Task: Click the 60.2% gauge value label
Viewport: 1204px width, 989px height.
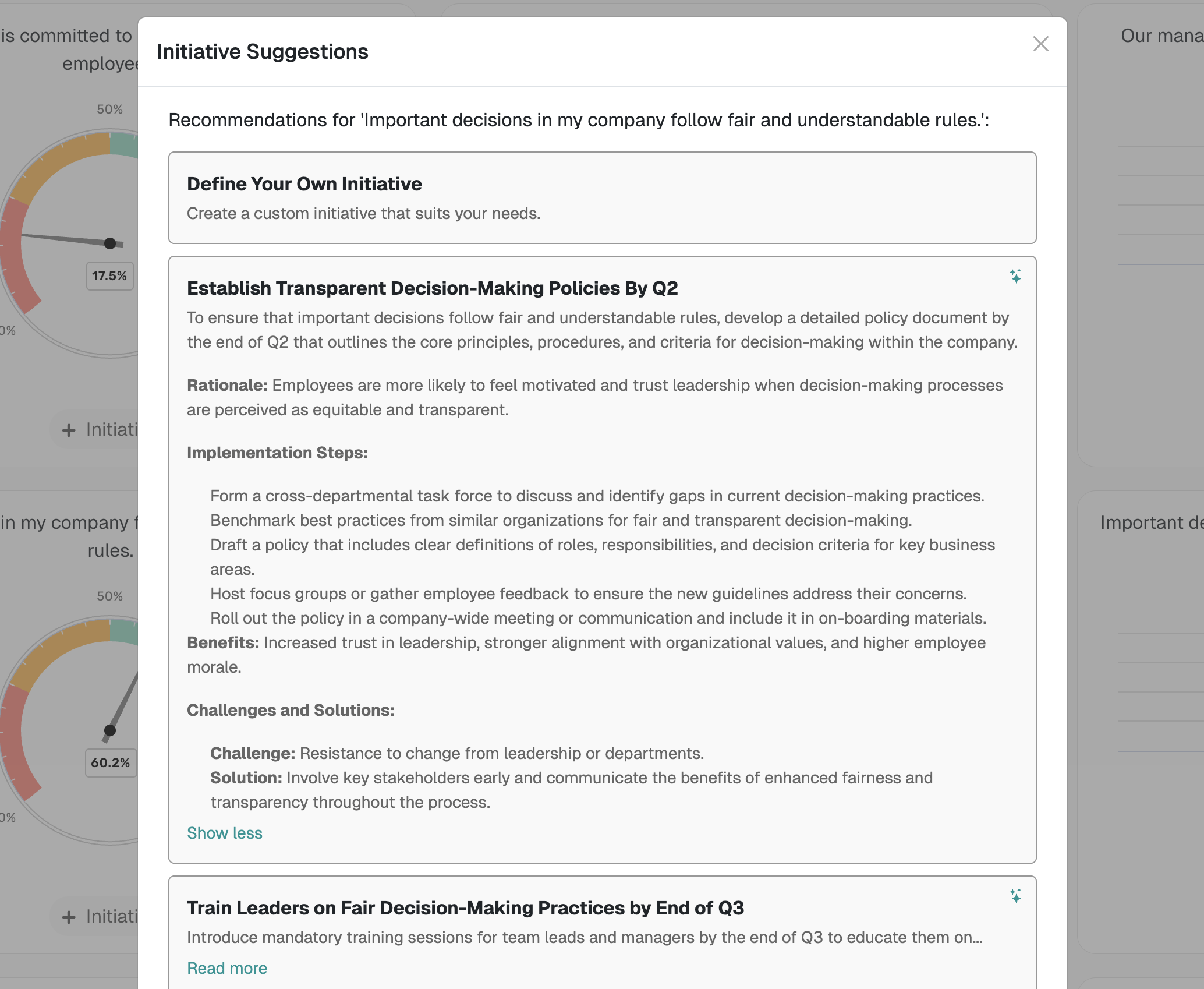Action: pyautogui.click(x=111, y=763)
